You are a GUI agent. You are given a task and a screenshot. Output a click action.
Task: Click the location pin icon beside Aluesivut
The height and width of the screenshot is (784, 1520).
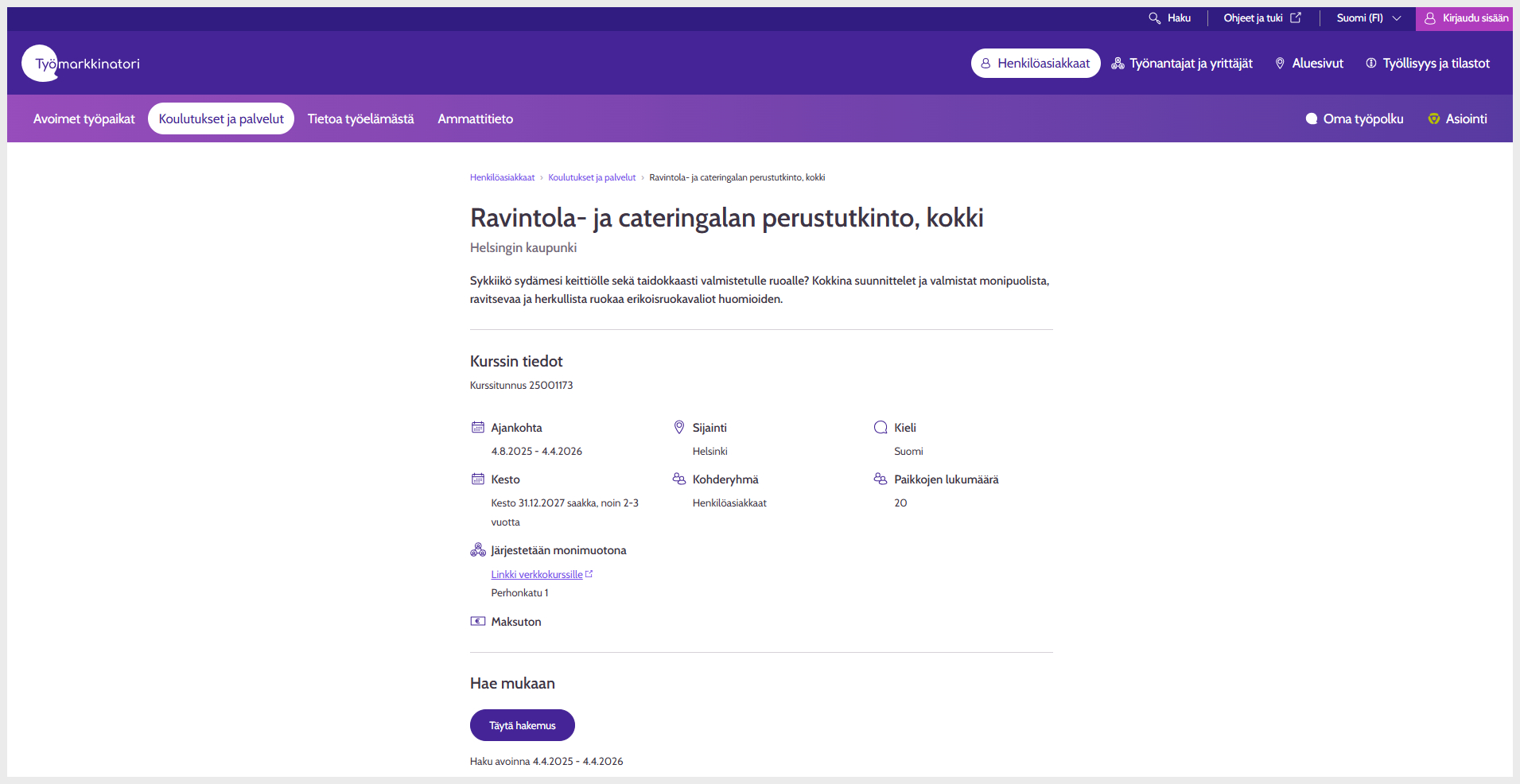1280,64
